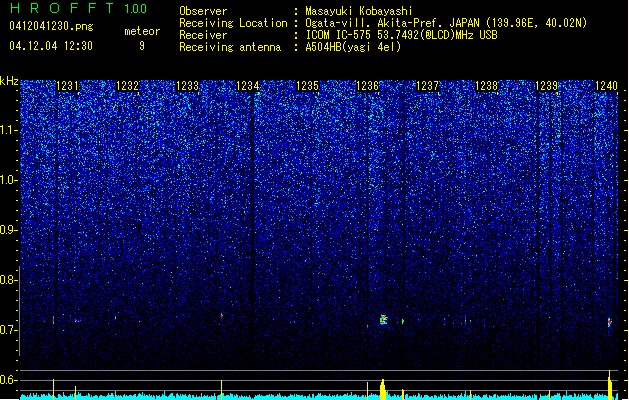The image size is (629, 400).
Task: Click the HROFFT 1.0.0 title text
Action: 79,8
